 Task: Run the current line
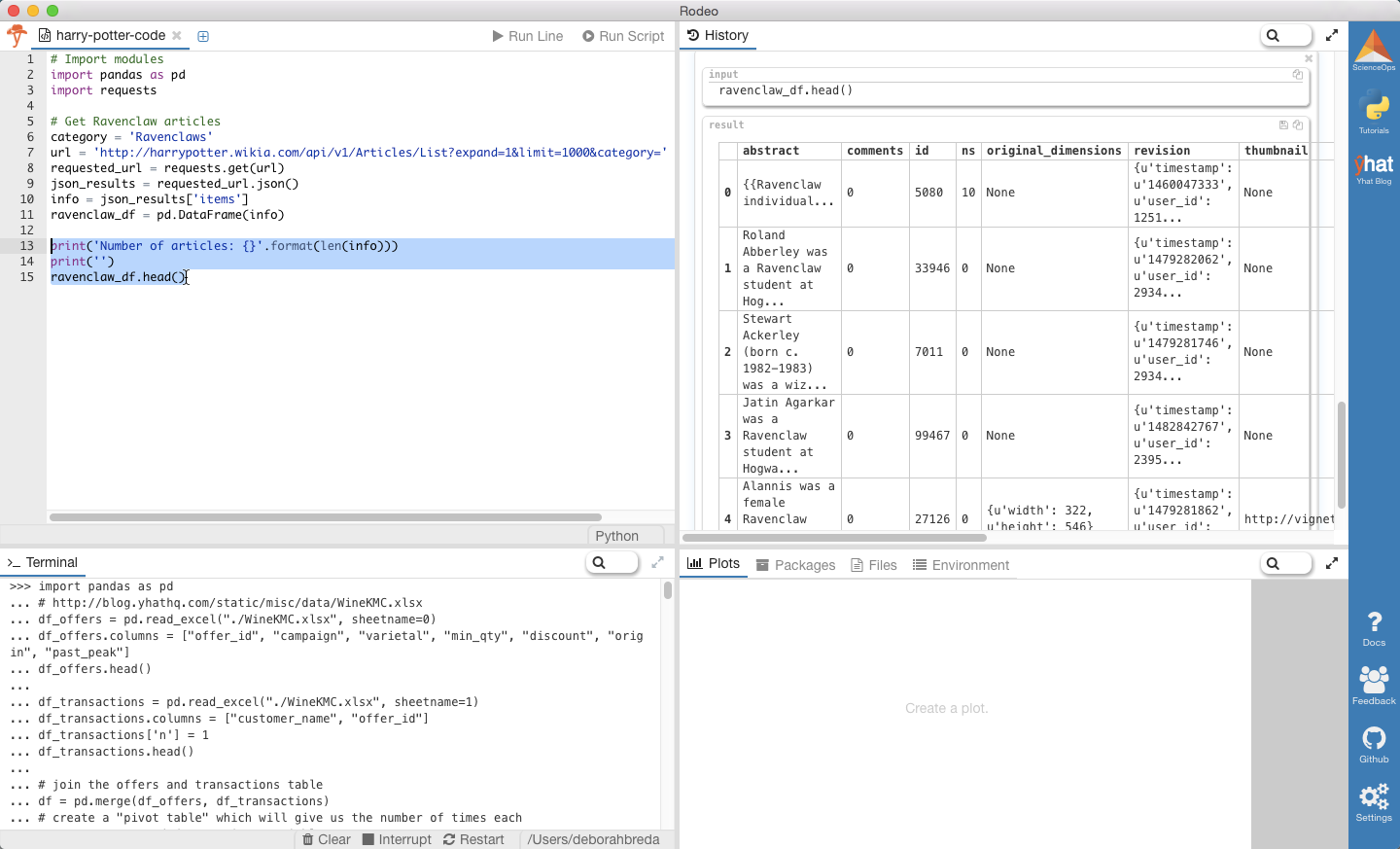click(528, 36)
